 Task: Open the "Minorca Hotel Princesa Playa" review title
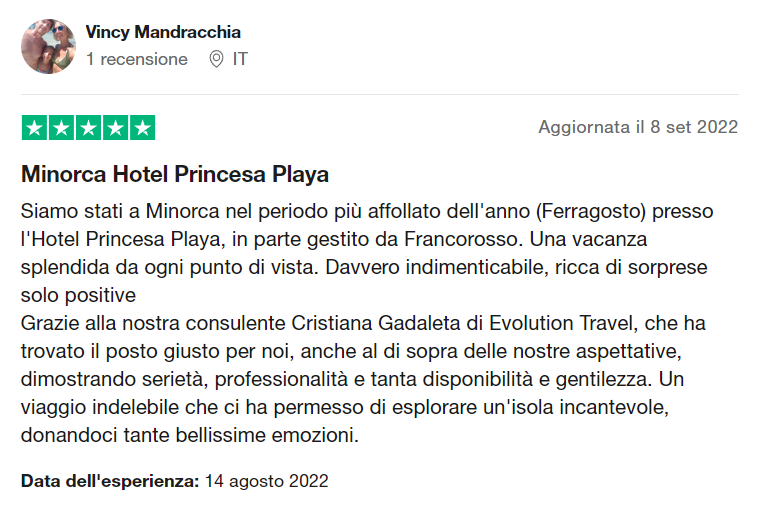pos(175,175)
